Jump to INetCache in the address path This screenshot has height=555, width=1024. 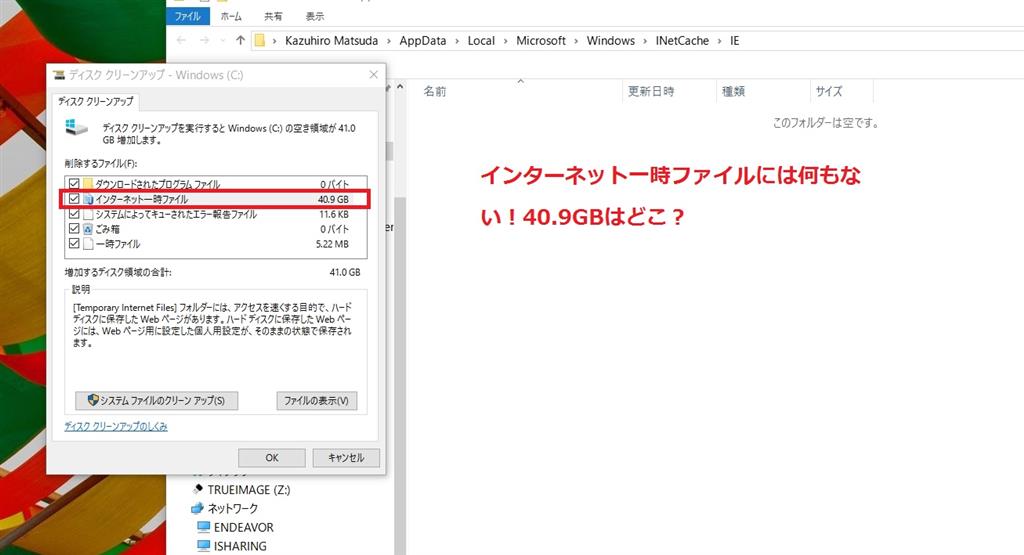click(x=682, y=40)
